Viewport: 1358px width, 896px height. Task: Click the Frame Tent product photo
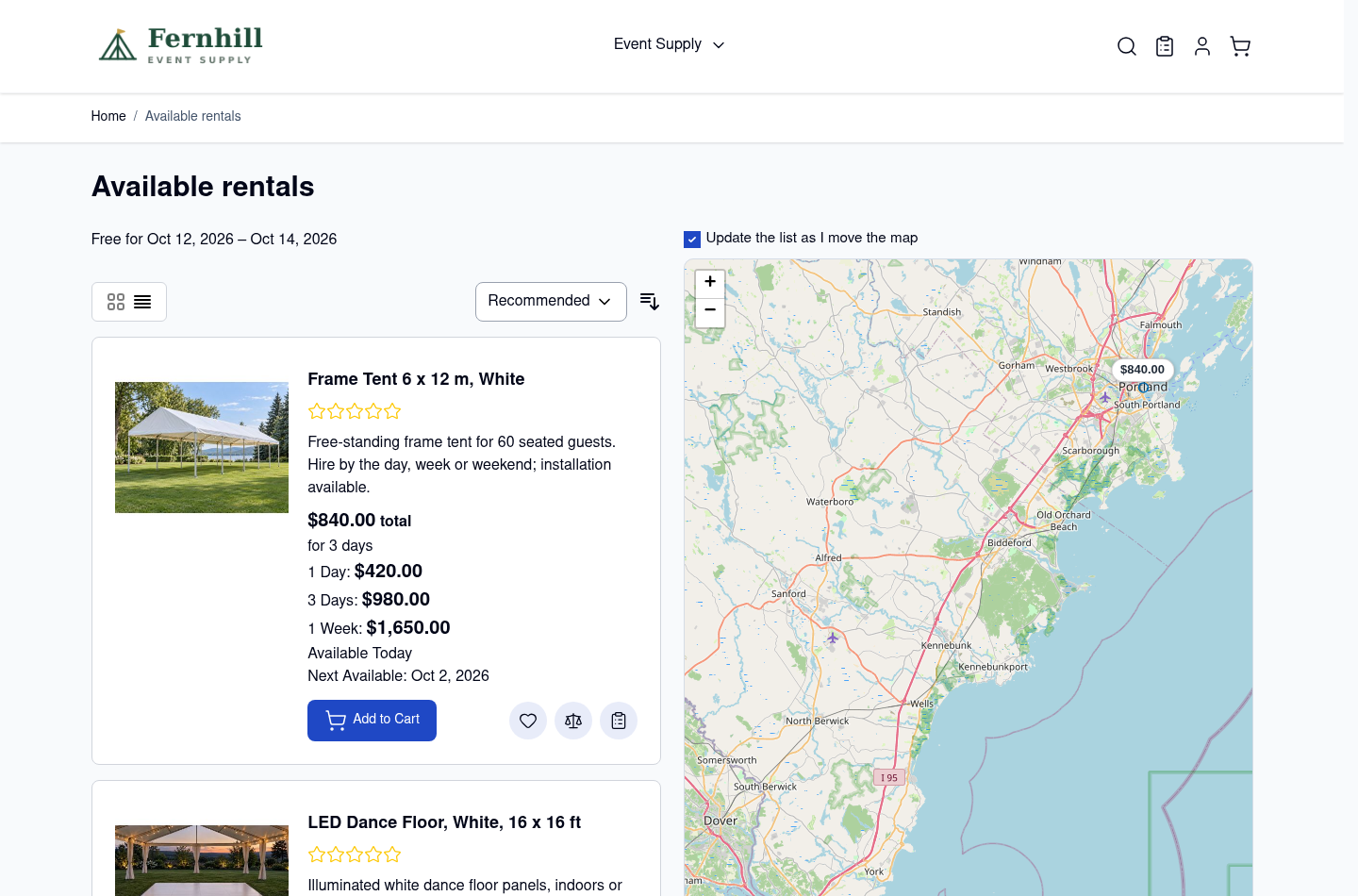tap(202, 447)
